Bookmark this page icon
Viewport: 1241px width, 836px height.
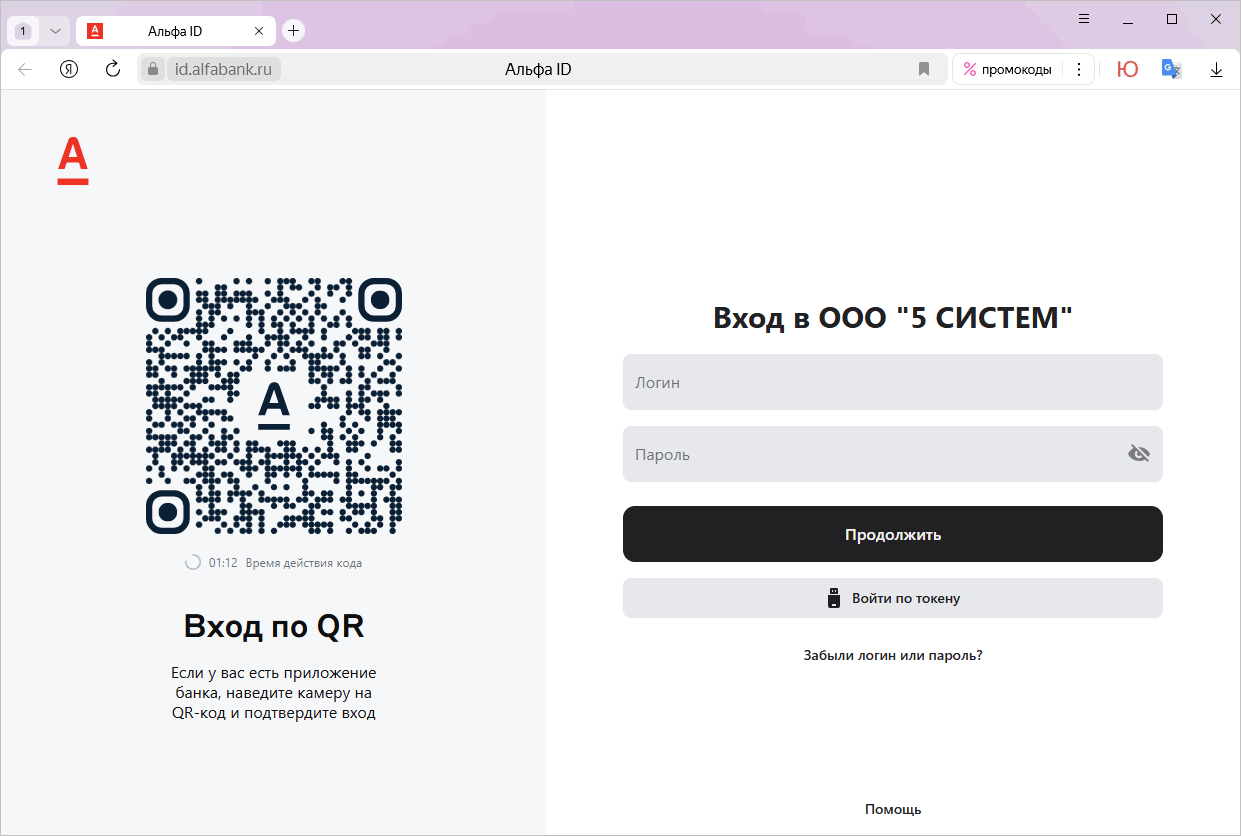click(924, 69)
